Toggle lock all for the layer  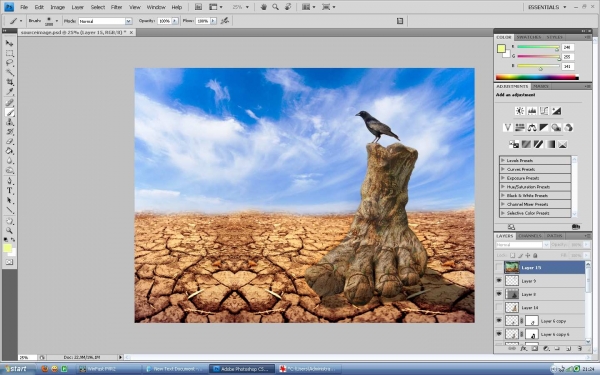point(535,255)
